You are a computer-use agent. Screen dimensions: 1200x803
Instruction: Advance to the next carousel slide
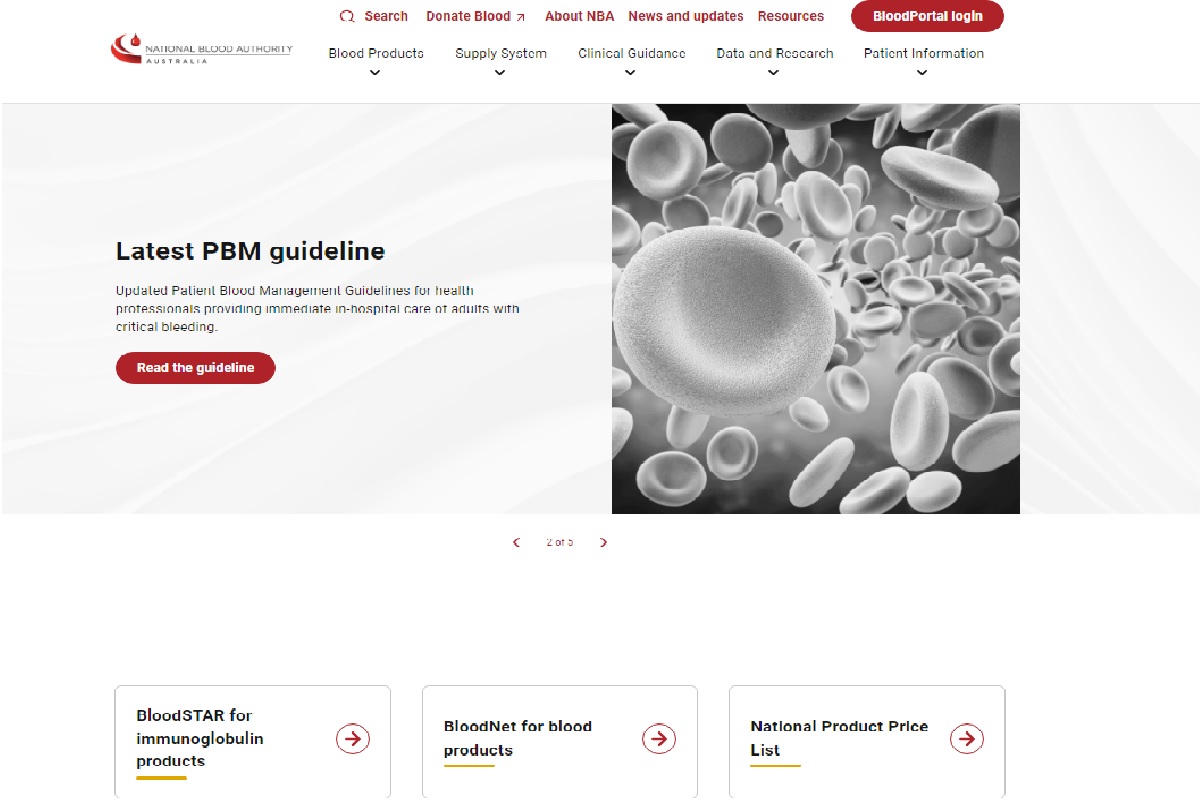pos(603,543)
